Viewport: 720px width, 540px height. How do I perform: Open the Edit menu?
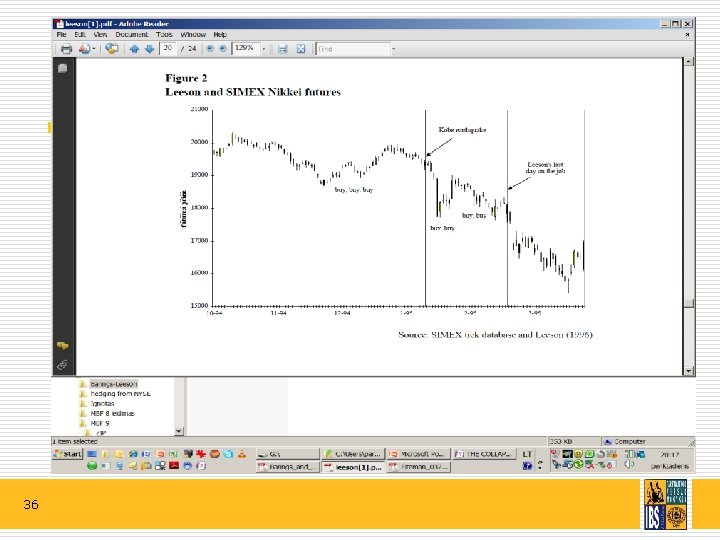tap(80, 34)
